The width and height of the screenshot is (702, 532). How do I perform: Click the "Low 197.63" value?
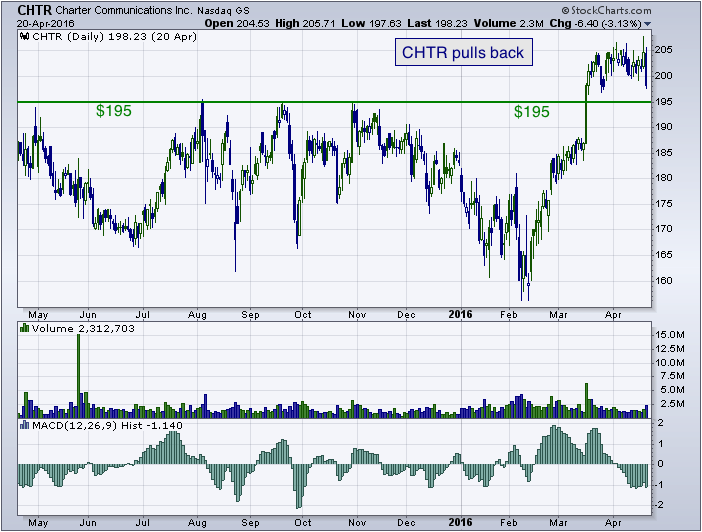click(372, 24)
